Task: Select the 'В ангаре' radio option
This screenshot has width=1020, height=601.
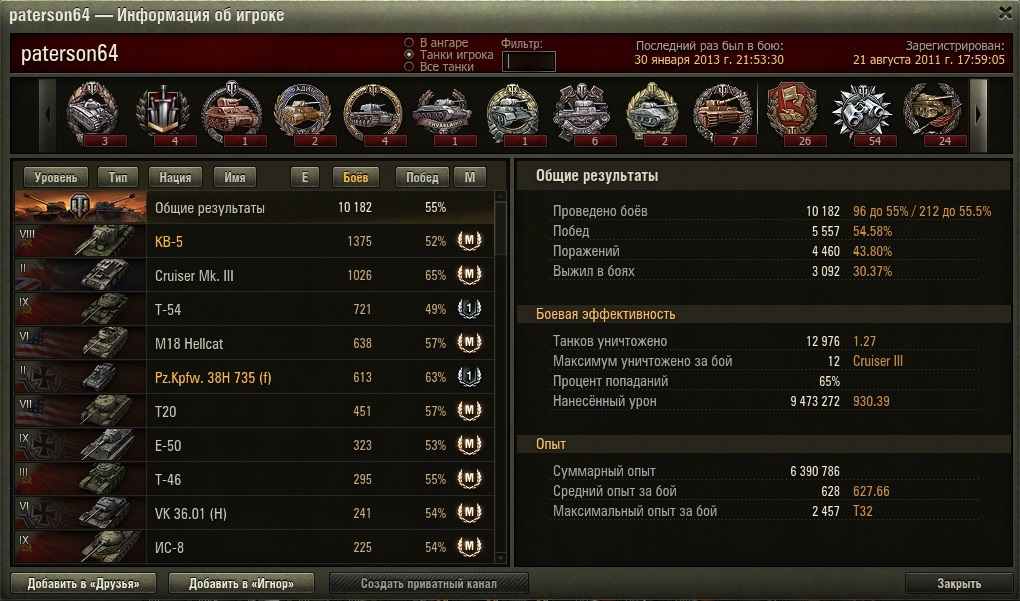Action: 409,43
